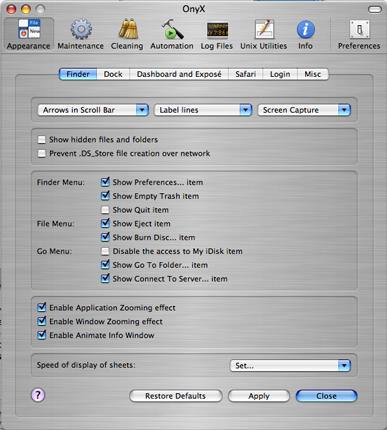The width and height of the screenshot is (387, 430).
Task: Toggle Show Burn Disc... item checkbox
Action: click(105, 237)
